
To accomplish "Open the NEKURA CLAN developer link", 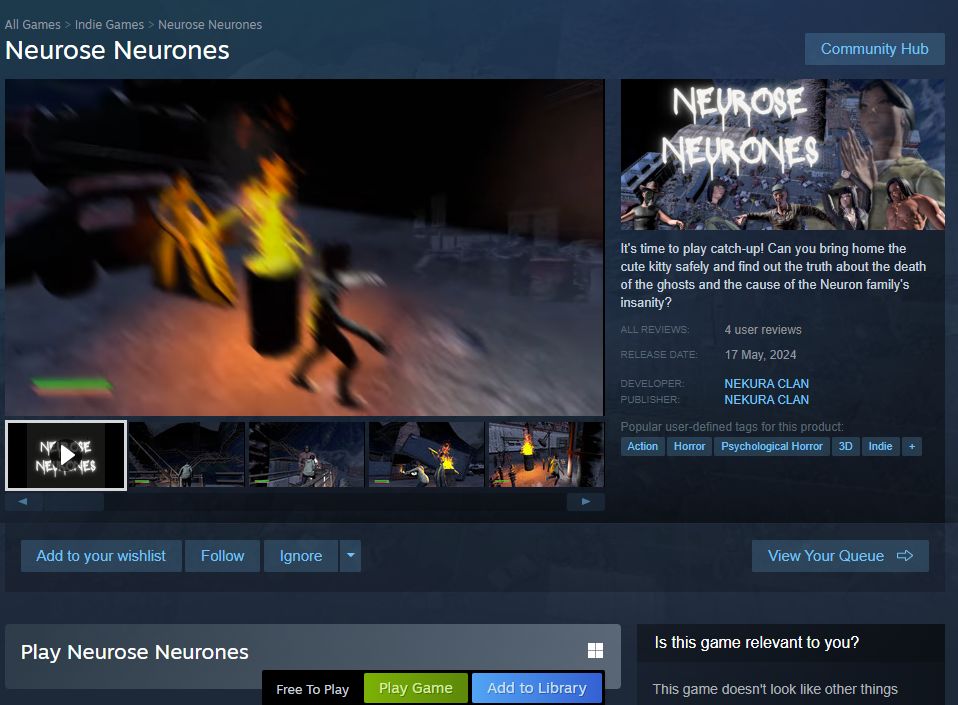I will (x=766, y=384).
